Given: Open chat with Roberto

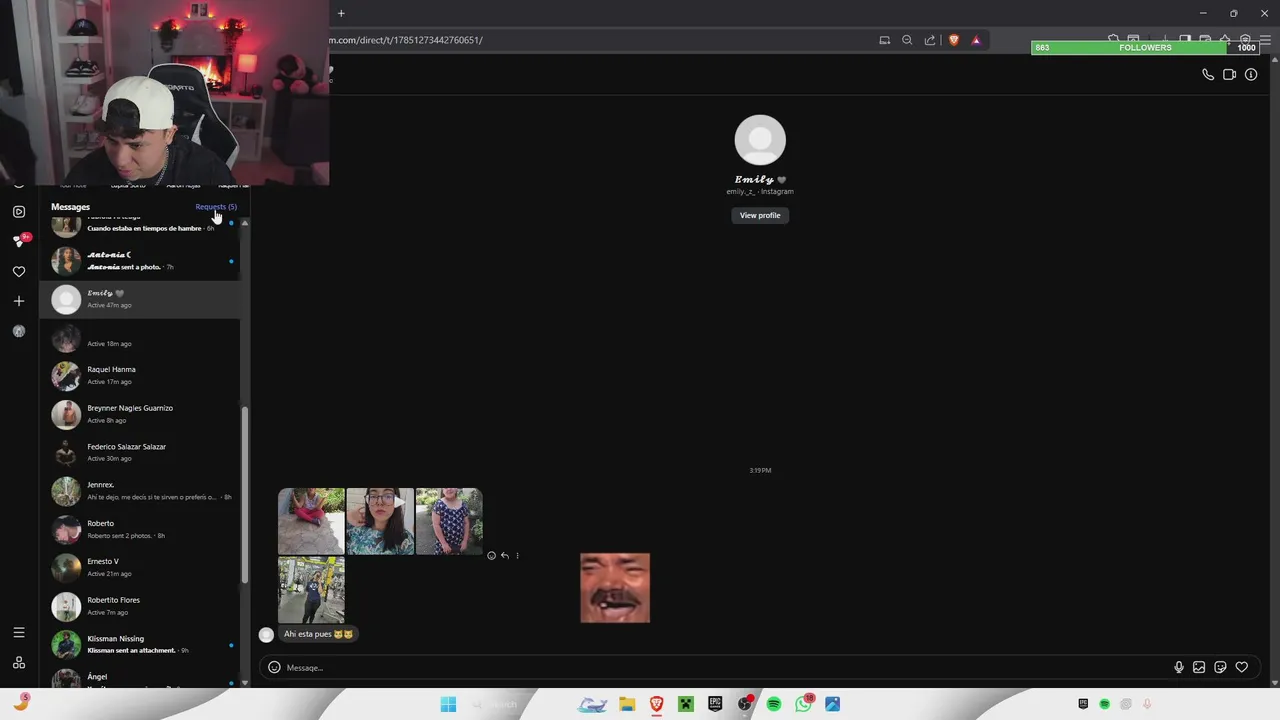Looking at the screenshot, I should pos(140,529).
